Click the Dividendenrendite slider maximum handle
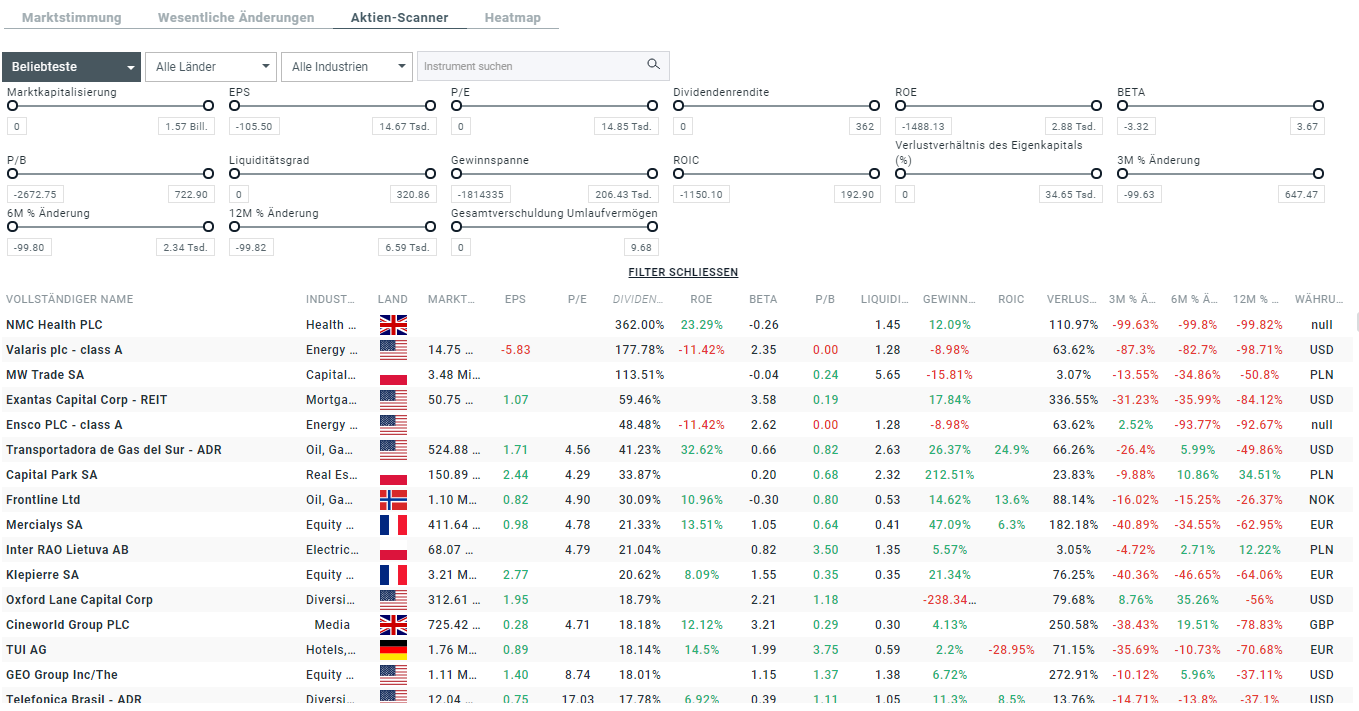This screenshot has width=1359, height=711. pyautogui.click(x=874, y=106)
